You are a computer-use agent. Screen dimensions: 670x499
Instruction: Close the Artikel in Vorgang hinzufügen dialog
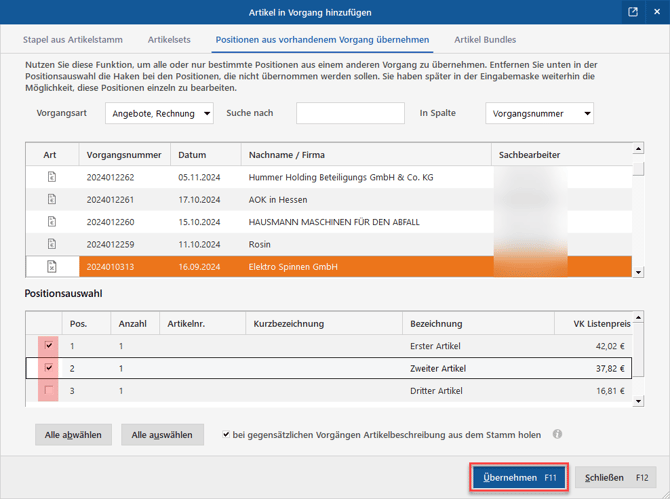[657, 12]
